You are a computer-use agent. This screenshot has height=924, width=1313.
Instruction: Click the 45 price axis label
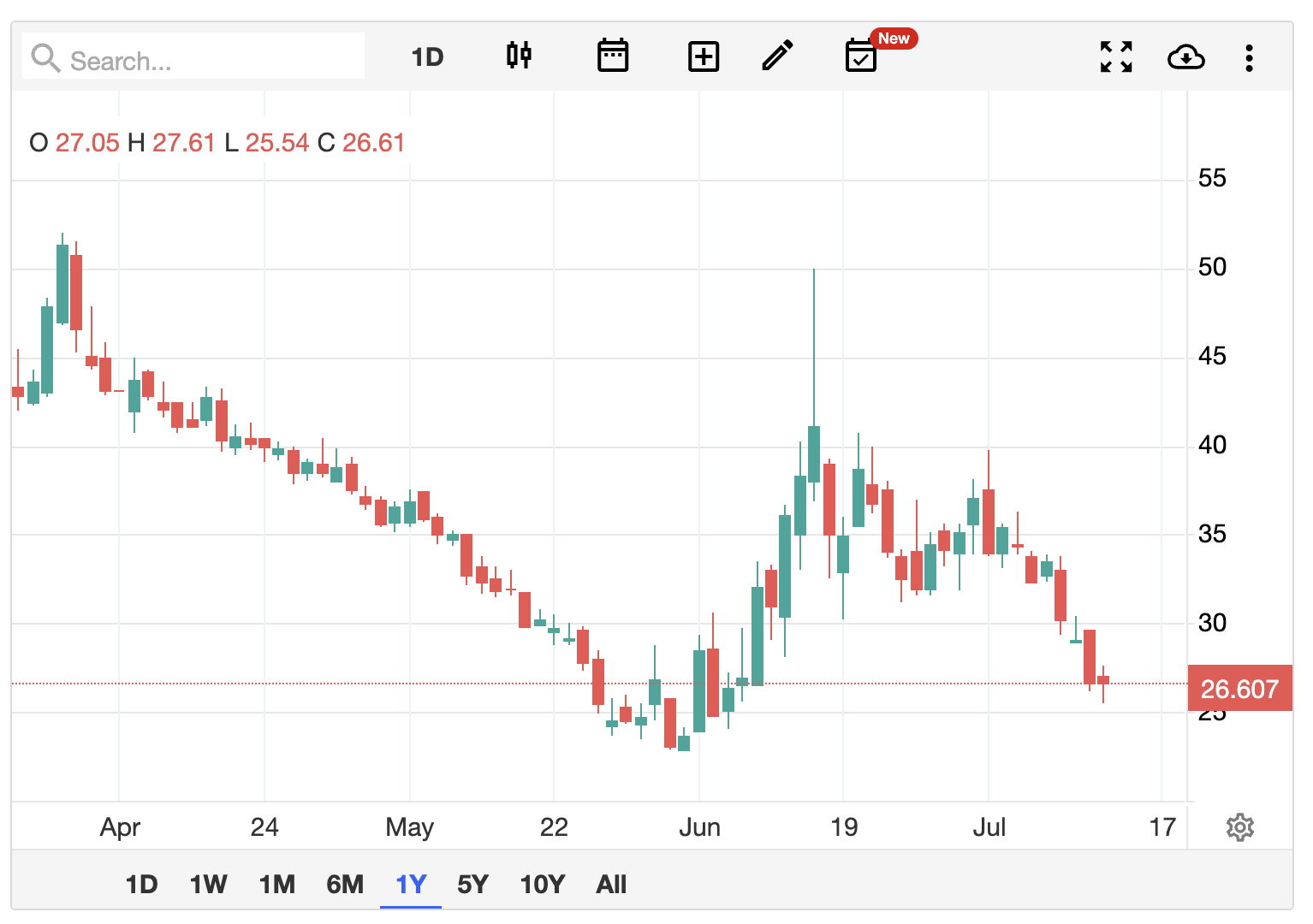1212,356
